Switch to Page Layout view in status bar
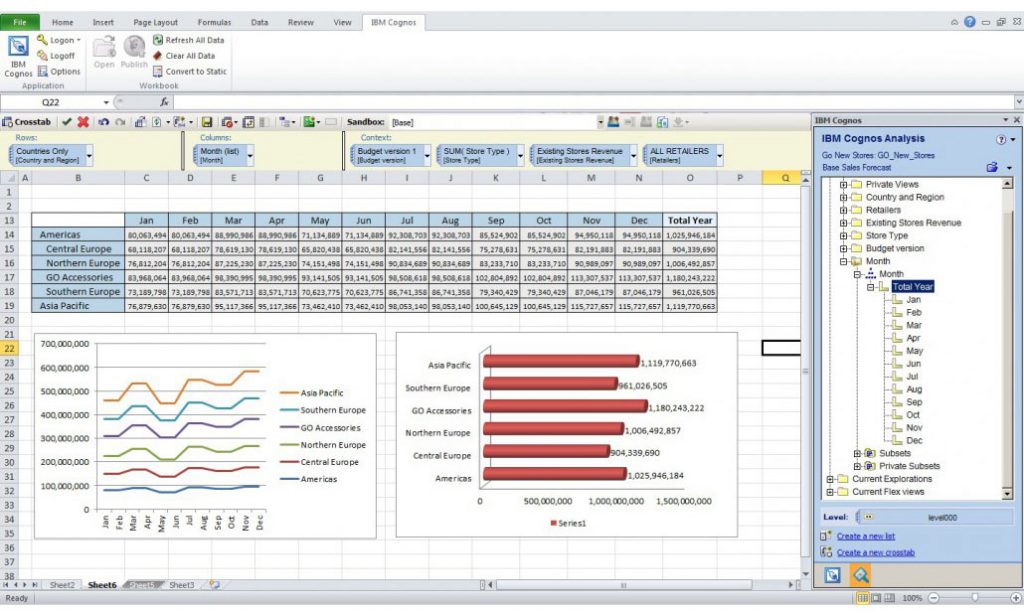 [x=876, y=598]
